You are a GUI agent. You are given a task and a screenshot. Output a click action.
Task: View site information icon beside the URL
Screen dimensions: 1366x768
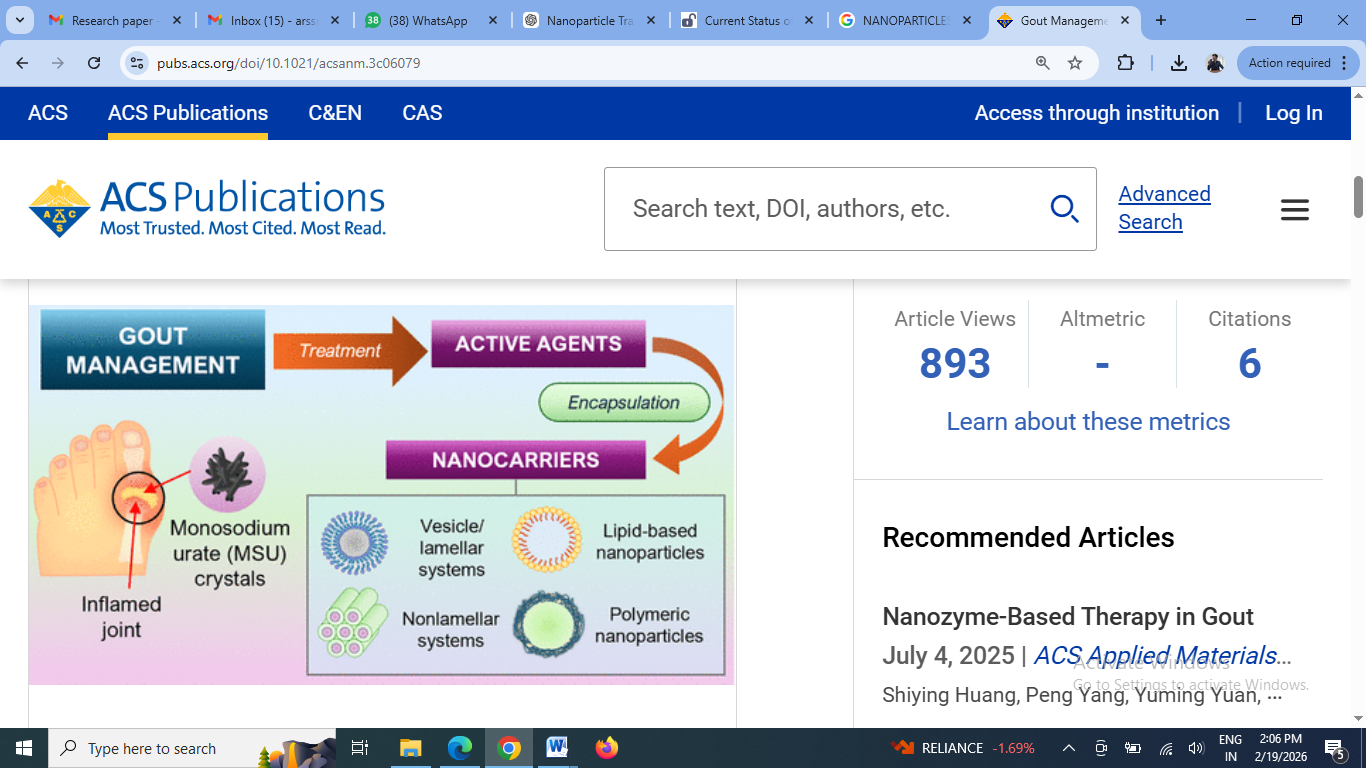[137, 63]
